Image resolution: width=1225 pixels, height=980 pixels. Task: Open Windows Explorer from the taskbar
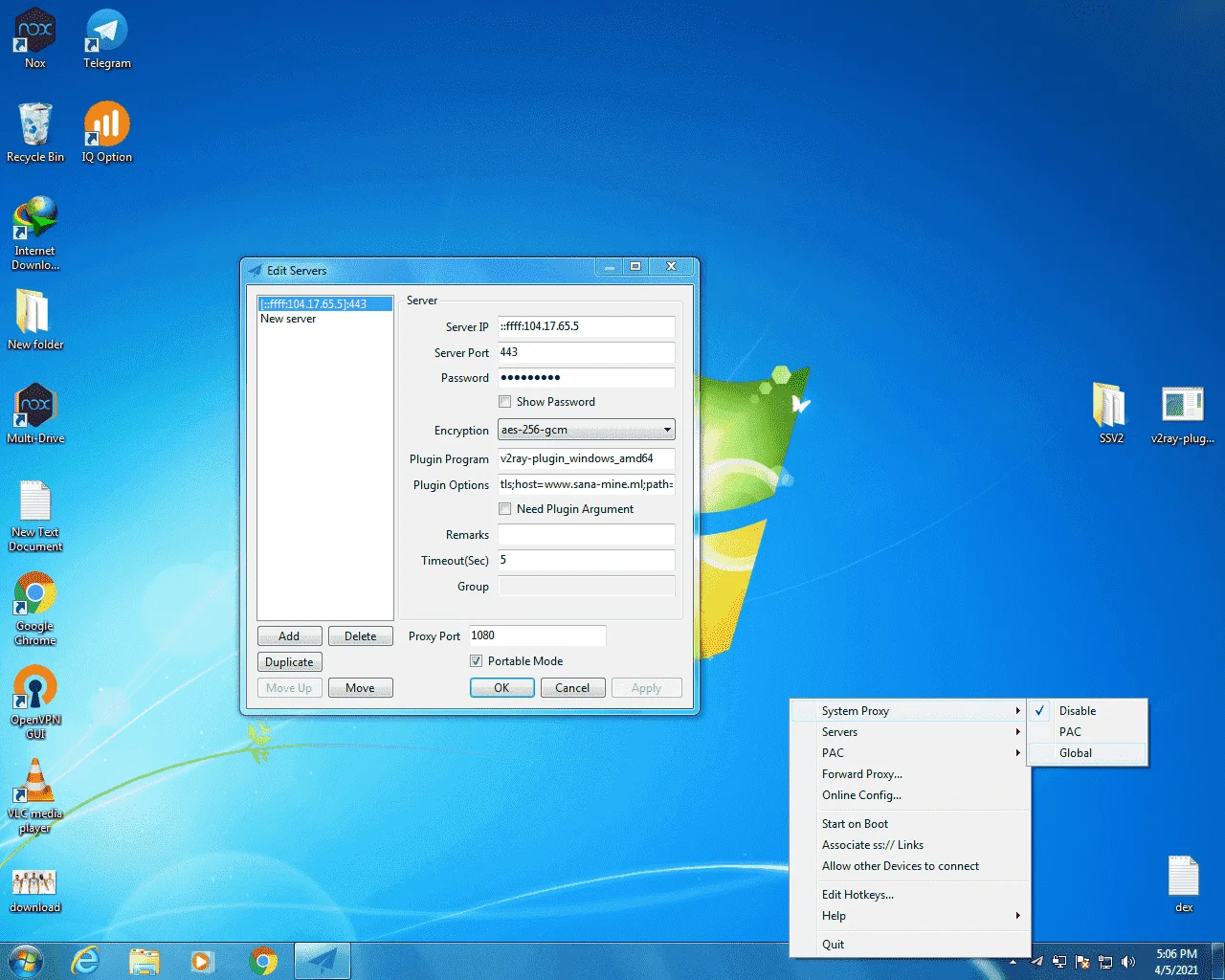144,961
